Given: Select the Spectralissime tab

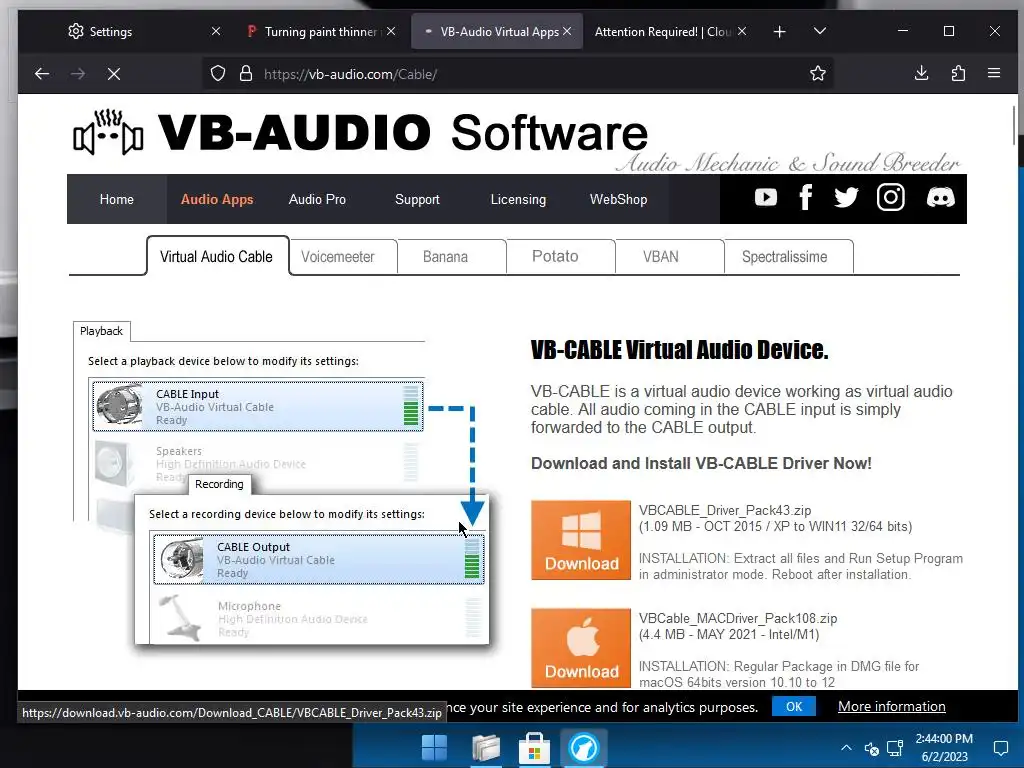Looking at the screenshot, I should [784, 257].
